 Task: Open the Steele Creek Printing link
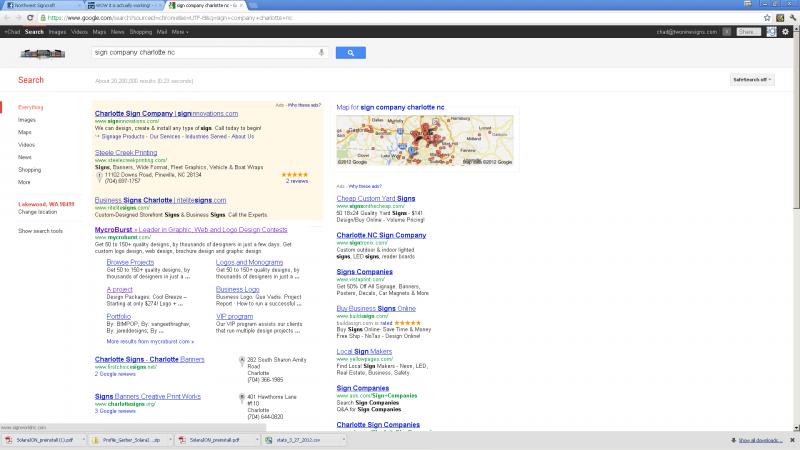coord(126,152)
